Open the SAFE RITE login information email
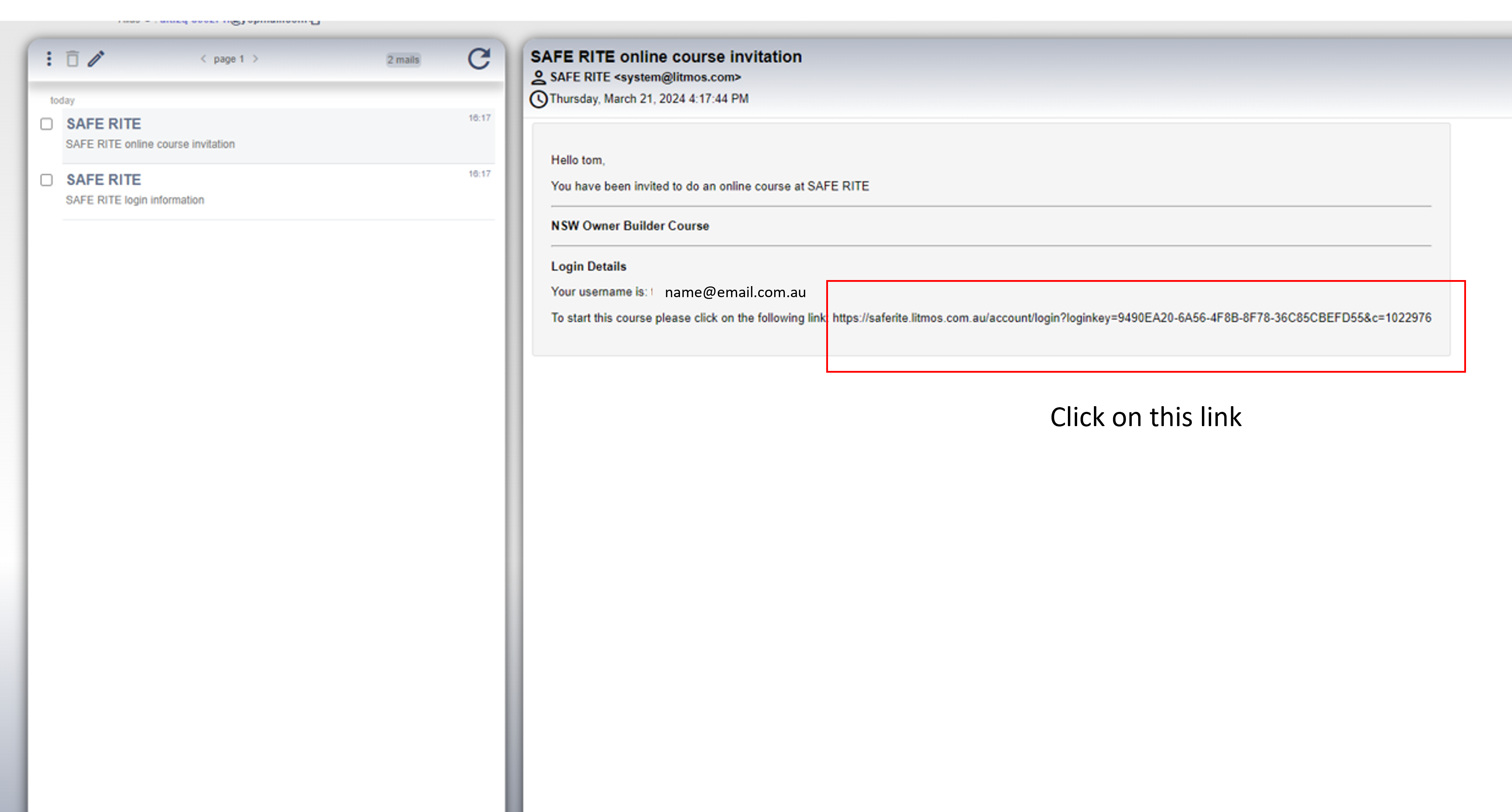Image resolution: width=1512 pixels, height=812 pixels. pos(278,191)
